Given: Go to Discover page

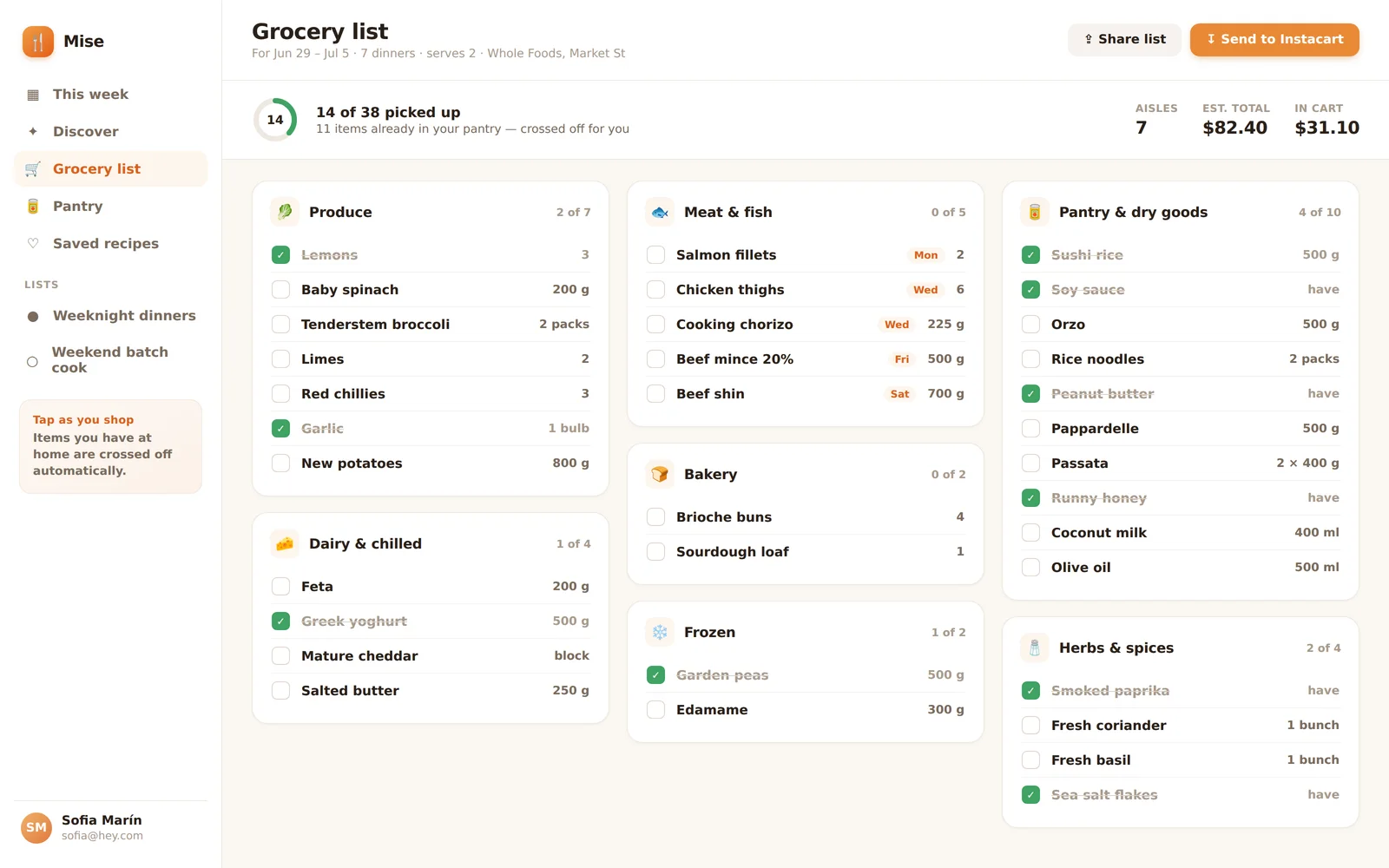Looking at the screenshot, I should [111, 132].
